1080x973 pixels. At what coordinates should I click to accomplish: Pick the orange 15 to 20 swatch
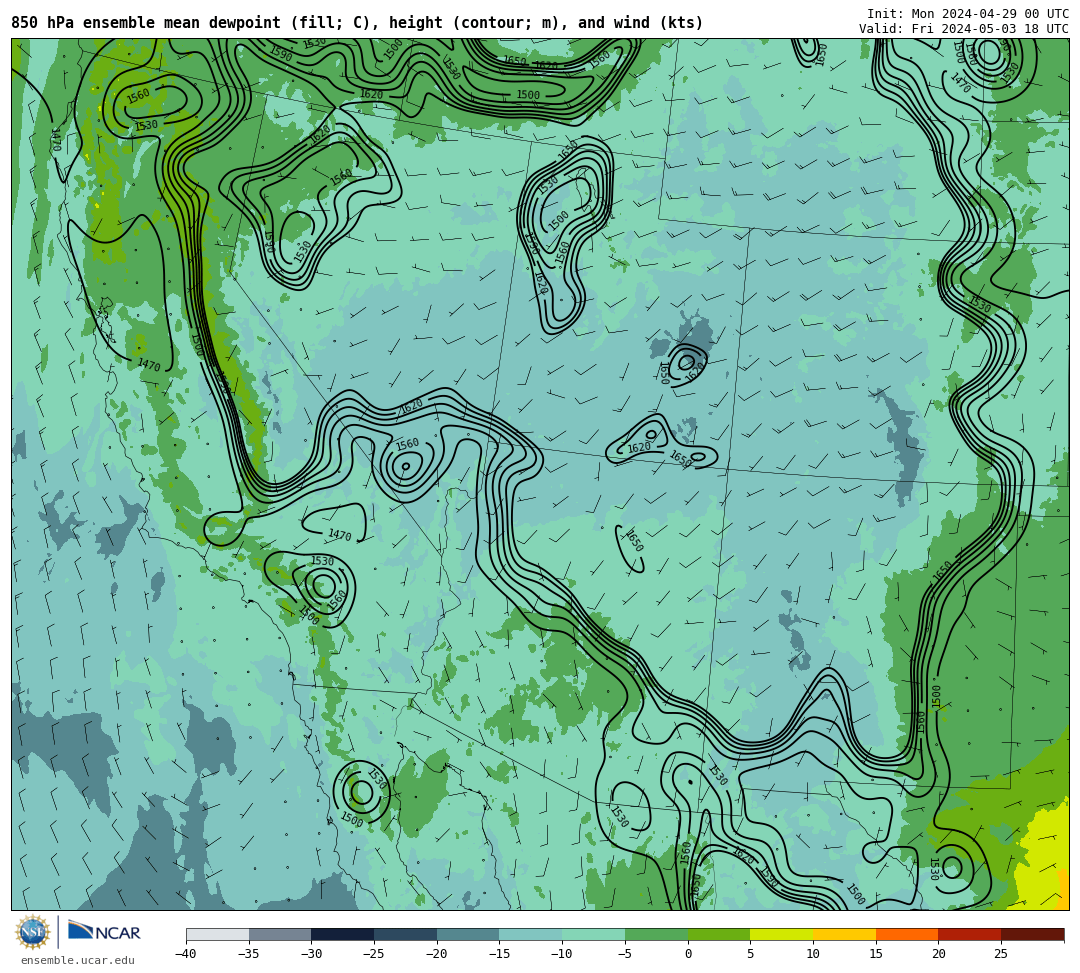(907, 934)
